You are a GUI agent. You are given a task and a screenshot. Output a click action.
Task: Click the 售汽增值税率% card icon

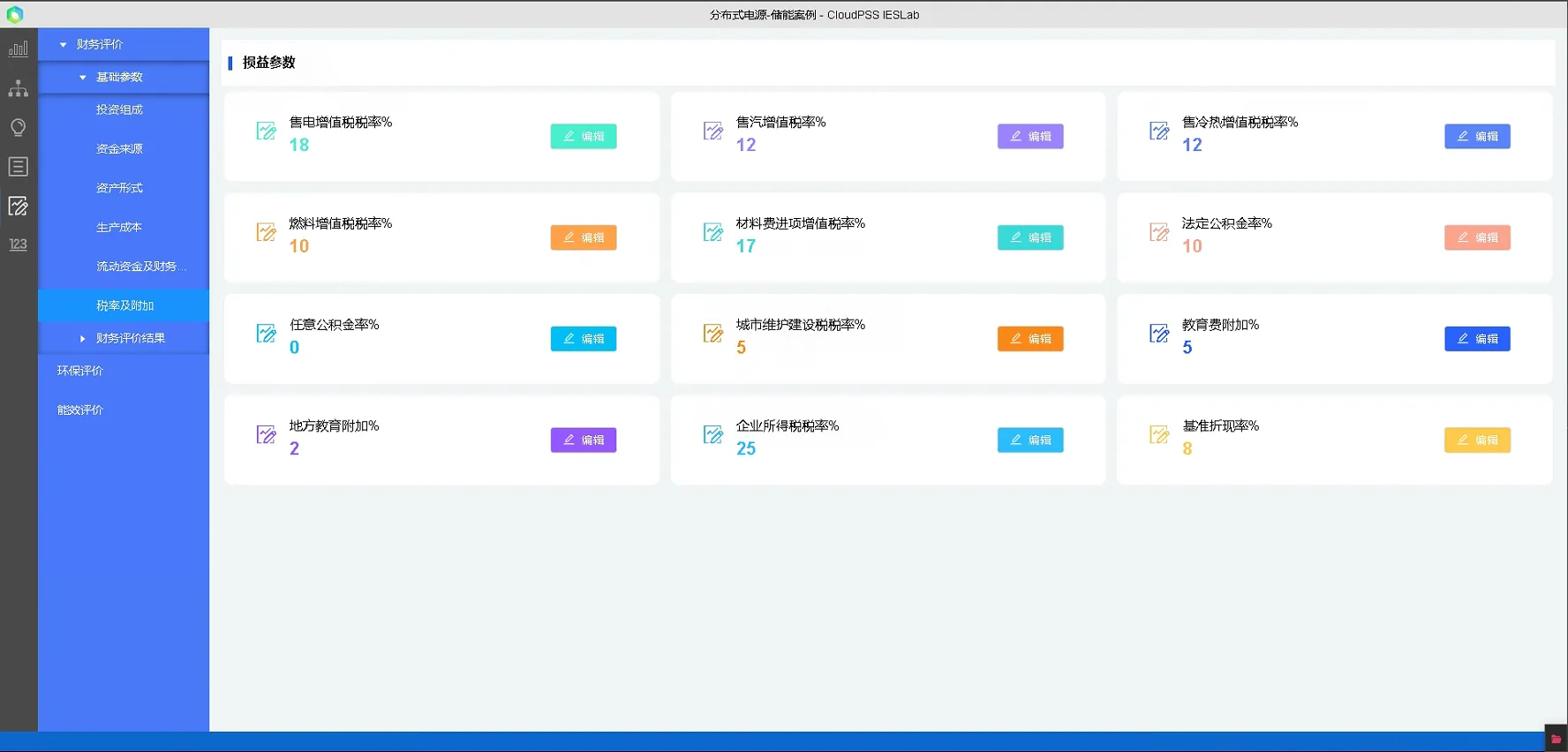click(x=713, y=132)
